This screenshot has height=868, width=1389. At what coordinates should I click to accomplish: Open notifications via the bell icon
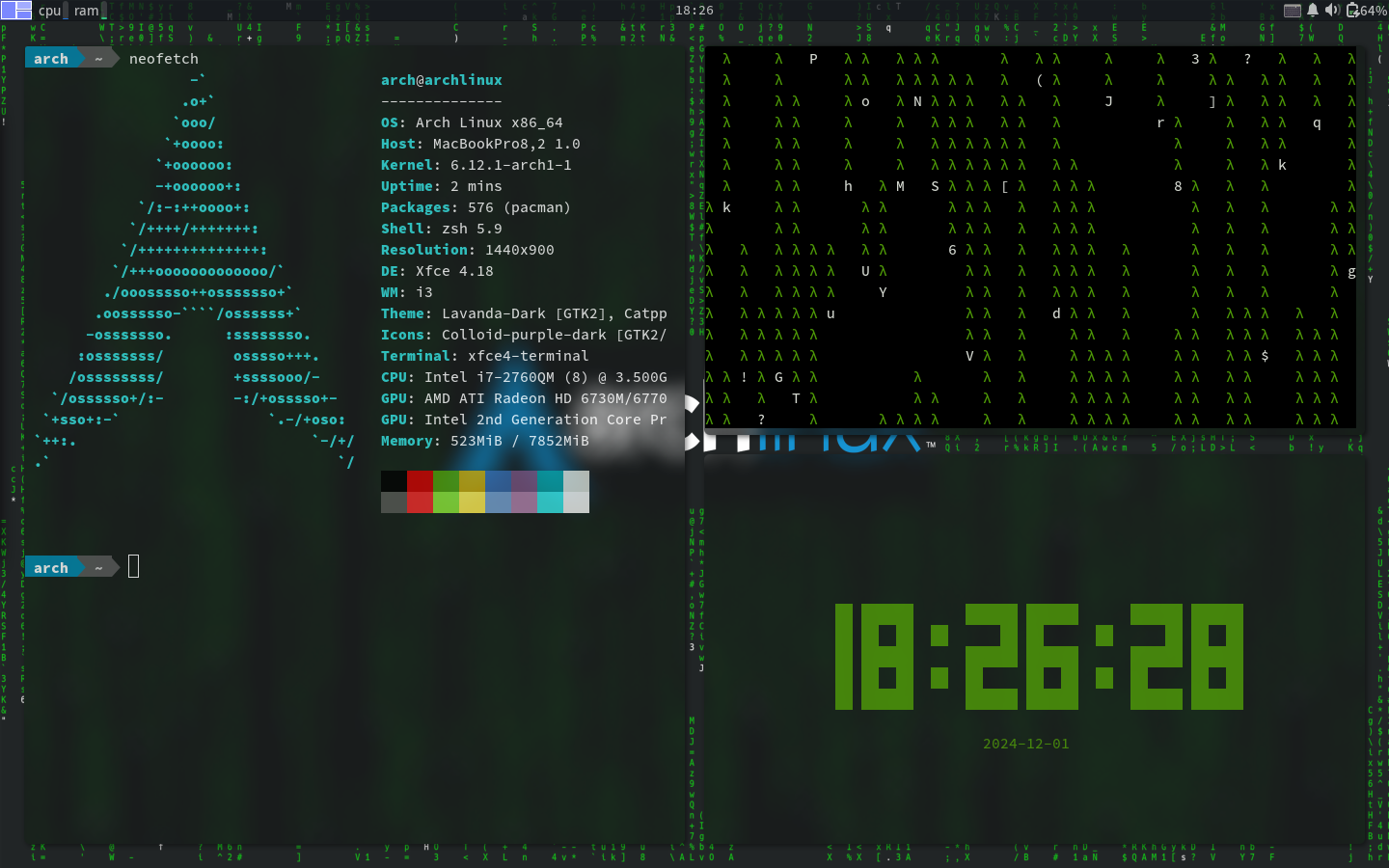point(1312,10)
